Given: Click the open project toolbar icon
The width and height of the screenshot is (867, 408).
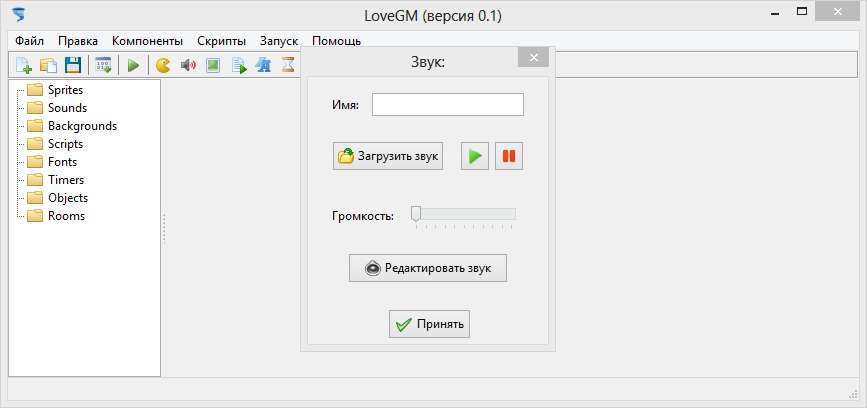Looking at the screenshot, I should [x=48, y=65].
